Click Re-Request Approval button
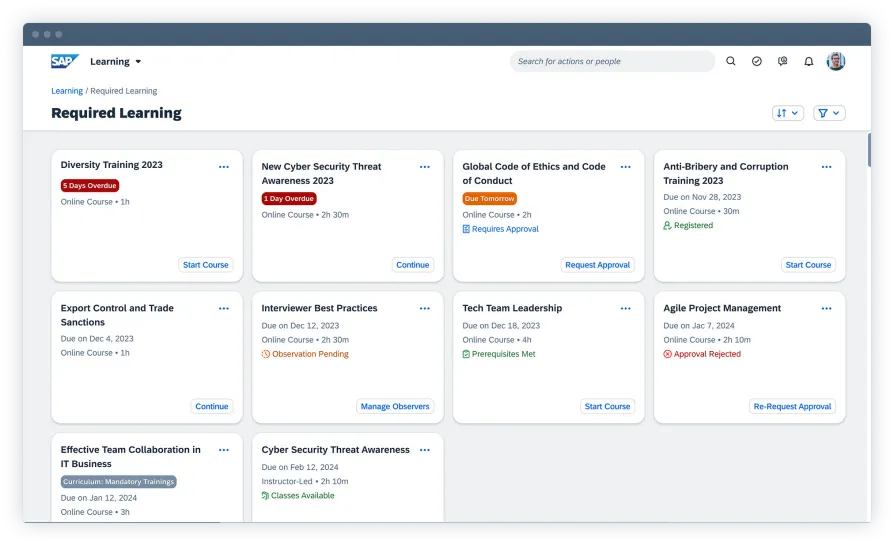The height and width of the screenshot is (545, 894). coord(793,407)
